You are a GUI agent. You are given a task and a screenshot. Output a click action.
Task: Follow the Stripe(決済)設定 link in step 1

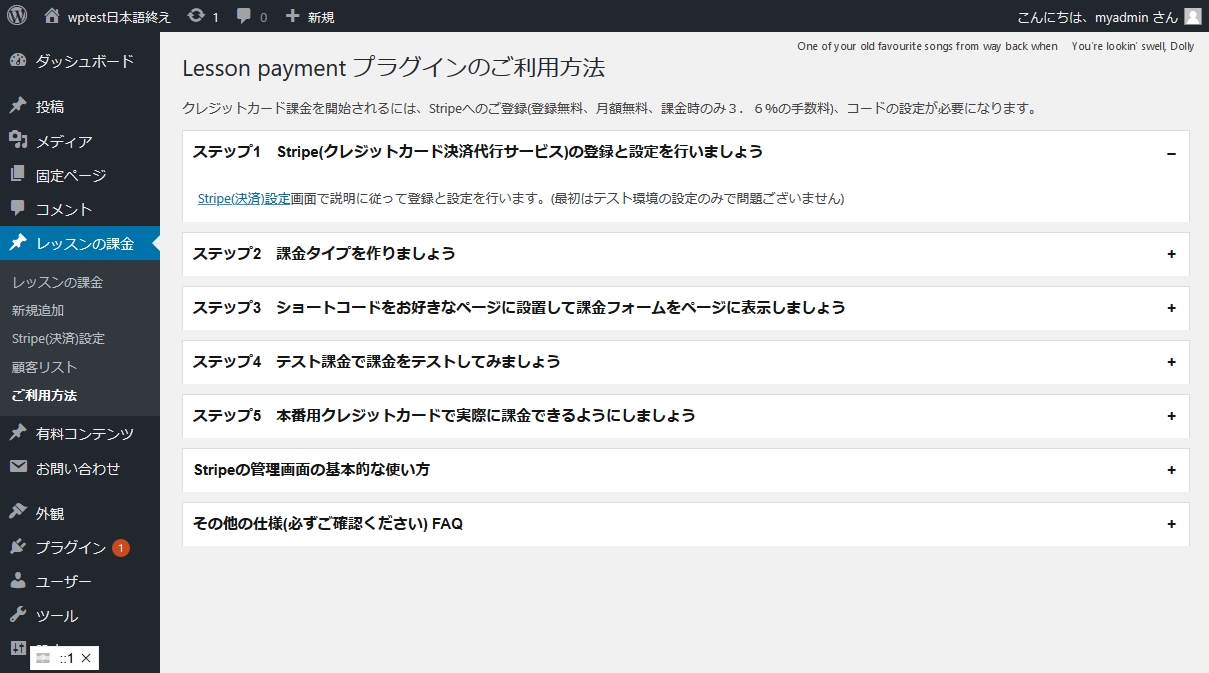coord(244,199)
